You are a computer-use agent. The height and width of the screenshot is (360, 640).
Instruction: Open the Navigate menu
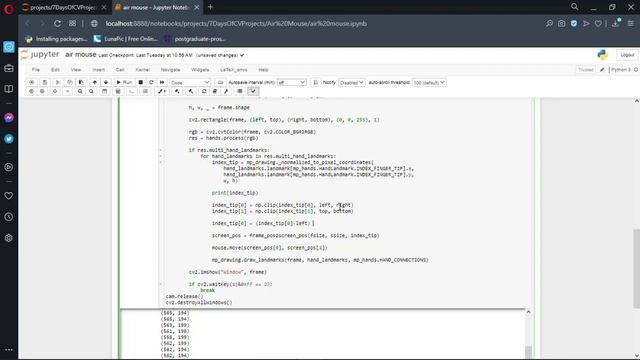[x=170, y=70]
